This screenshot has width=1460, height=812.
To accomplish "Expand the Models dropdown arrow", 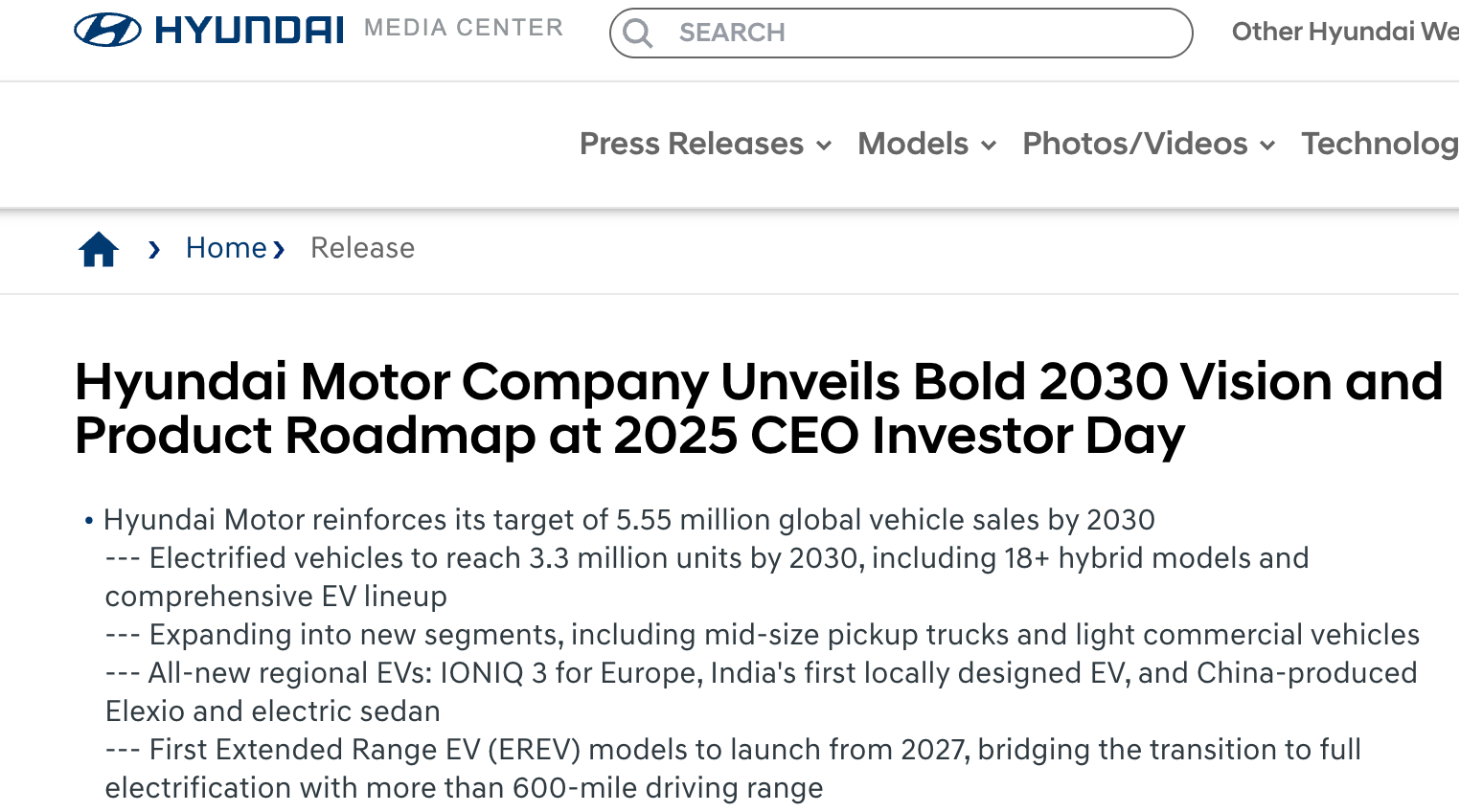I will point(989,146).
